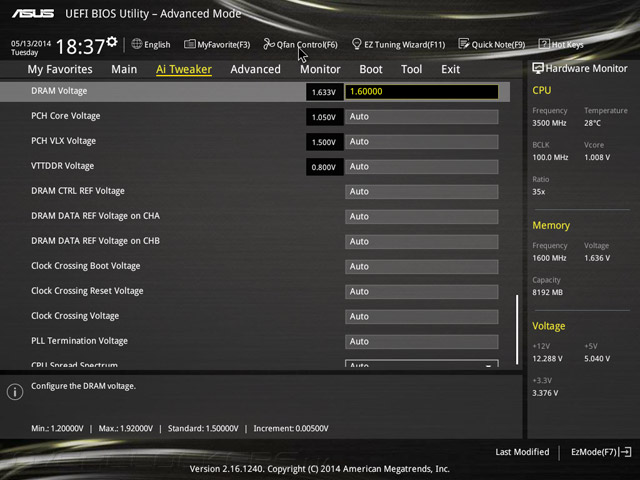Select the Ai Tweaker tab

pos(184,69)
